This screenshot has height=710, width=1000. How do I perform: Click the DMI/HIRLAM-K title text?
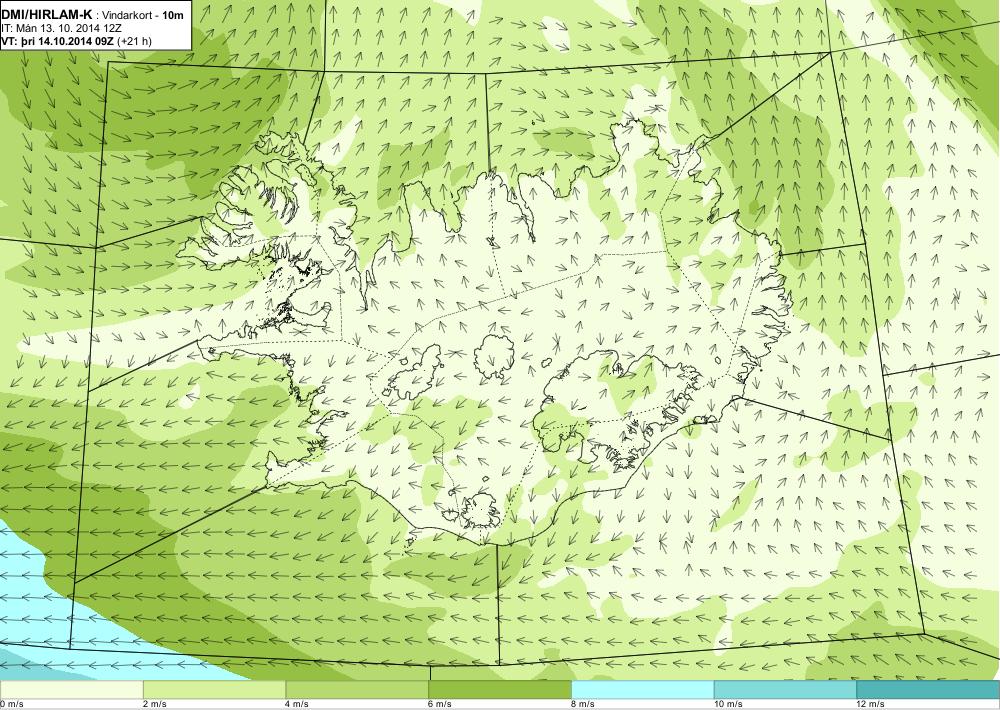pos(47,15)
